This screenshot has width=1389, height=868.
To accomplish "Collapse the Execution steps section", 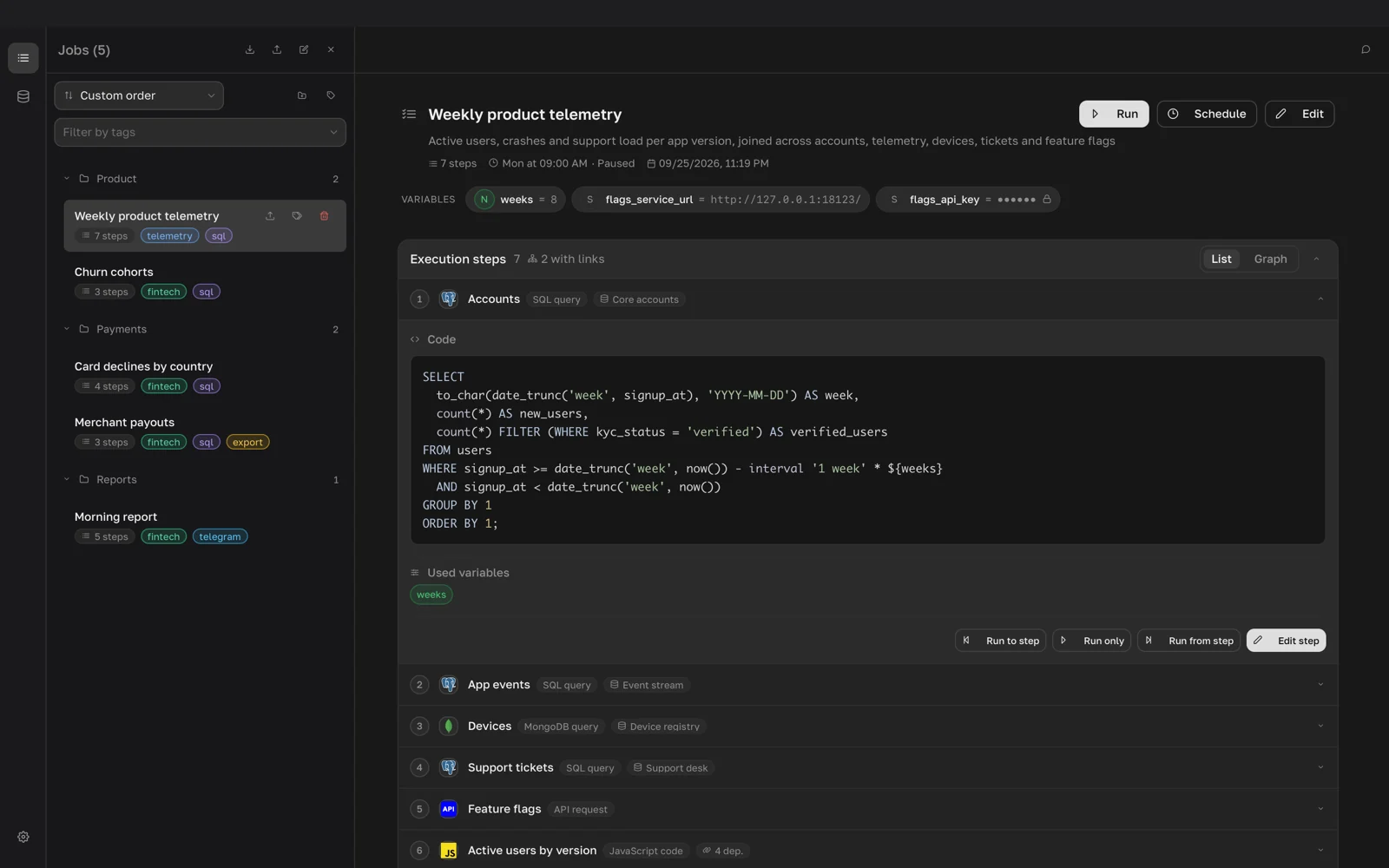I will tap(1316, 260).
